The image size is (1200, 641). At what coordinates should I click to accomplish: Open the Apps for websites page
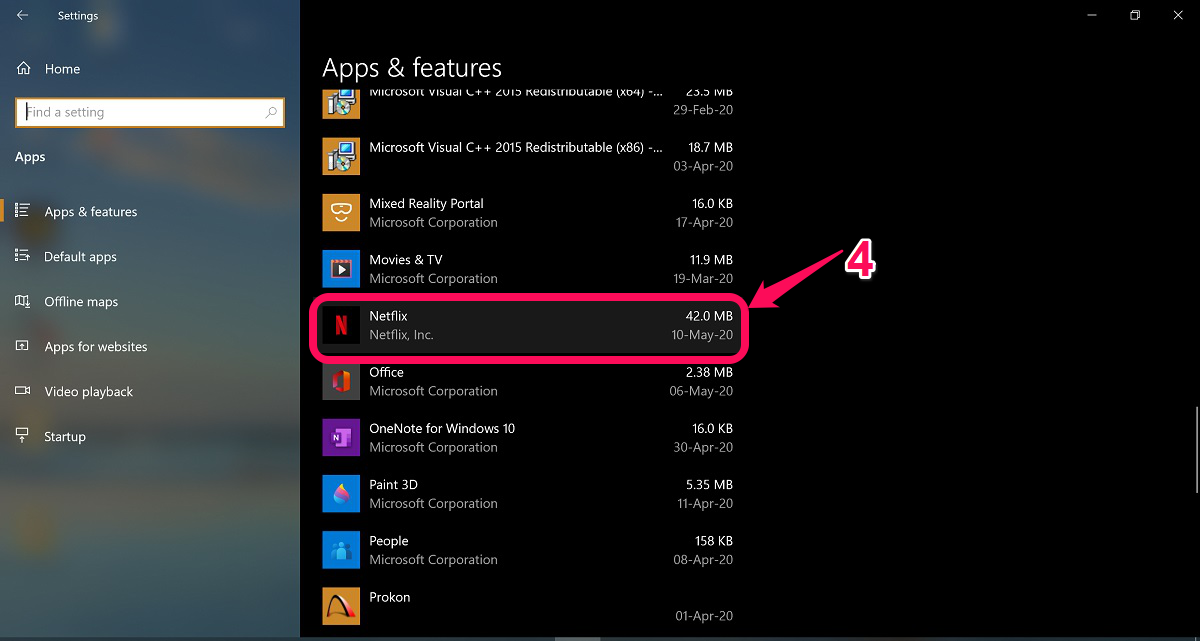click(96, 347)
